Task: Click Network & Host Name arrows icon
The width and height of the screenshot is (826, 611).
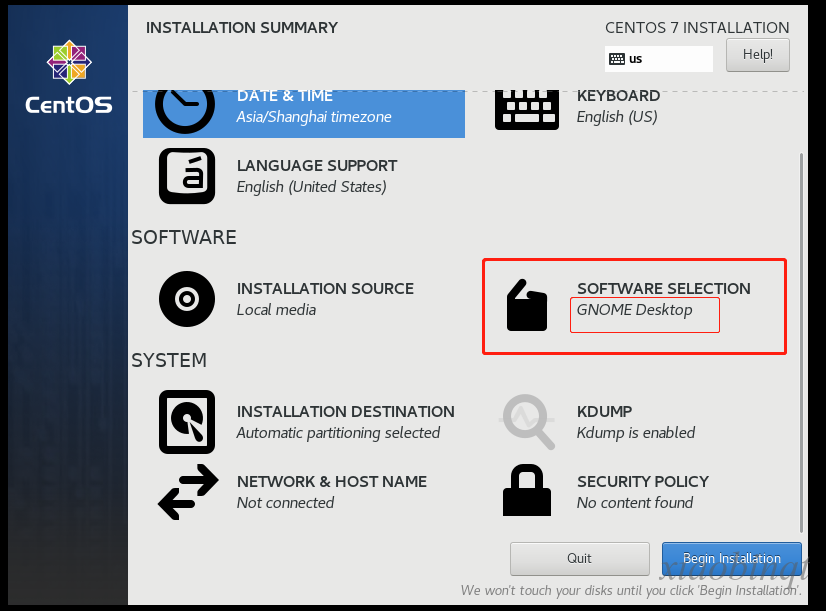Action: pos(188,492)
